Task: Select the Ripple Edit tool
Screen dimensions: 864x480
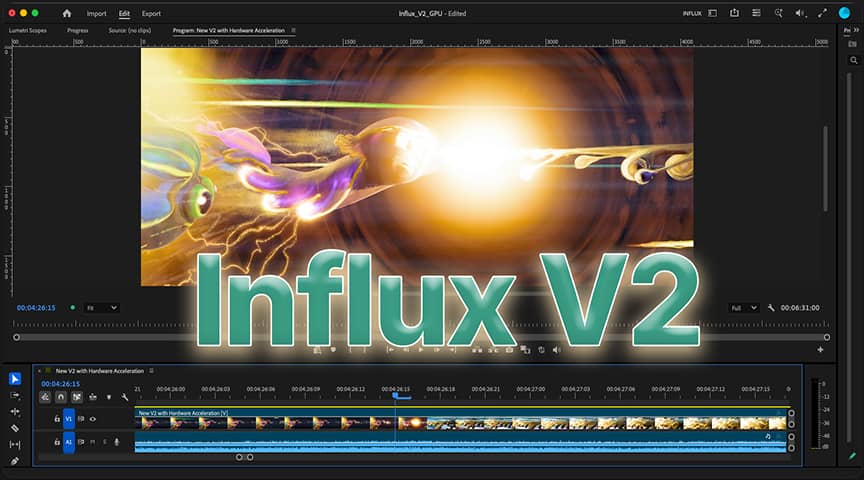Action: pyautogui.click(x=15, y=412)
